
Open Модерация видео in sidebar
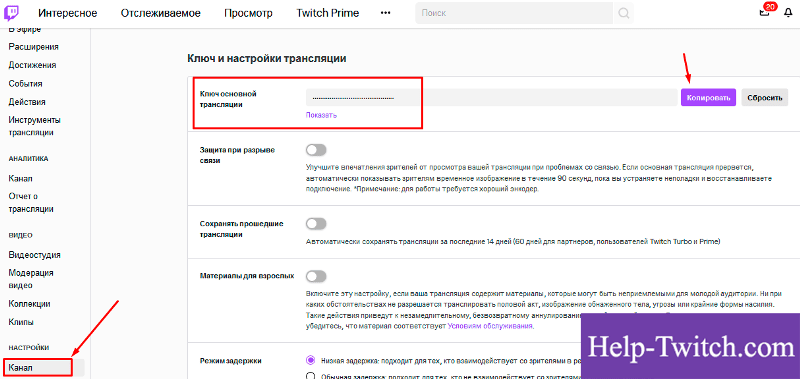(31, 279)
